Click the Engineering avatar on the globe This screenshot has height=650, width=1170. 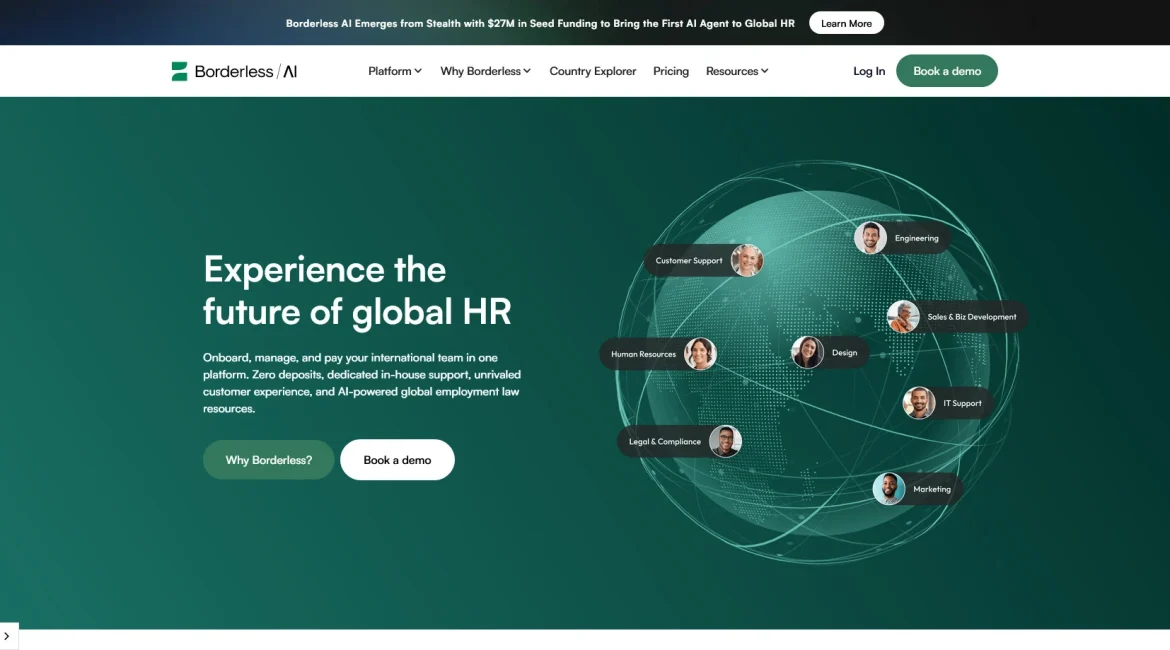coord(870,238)
